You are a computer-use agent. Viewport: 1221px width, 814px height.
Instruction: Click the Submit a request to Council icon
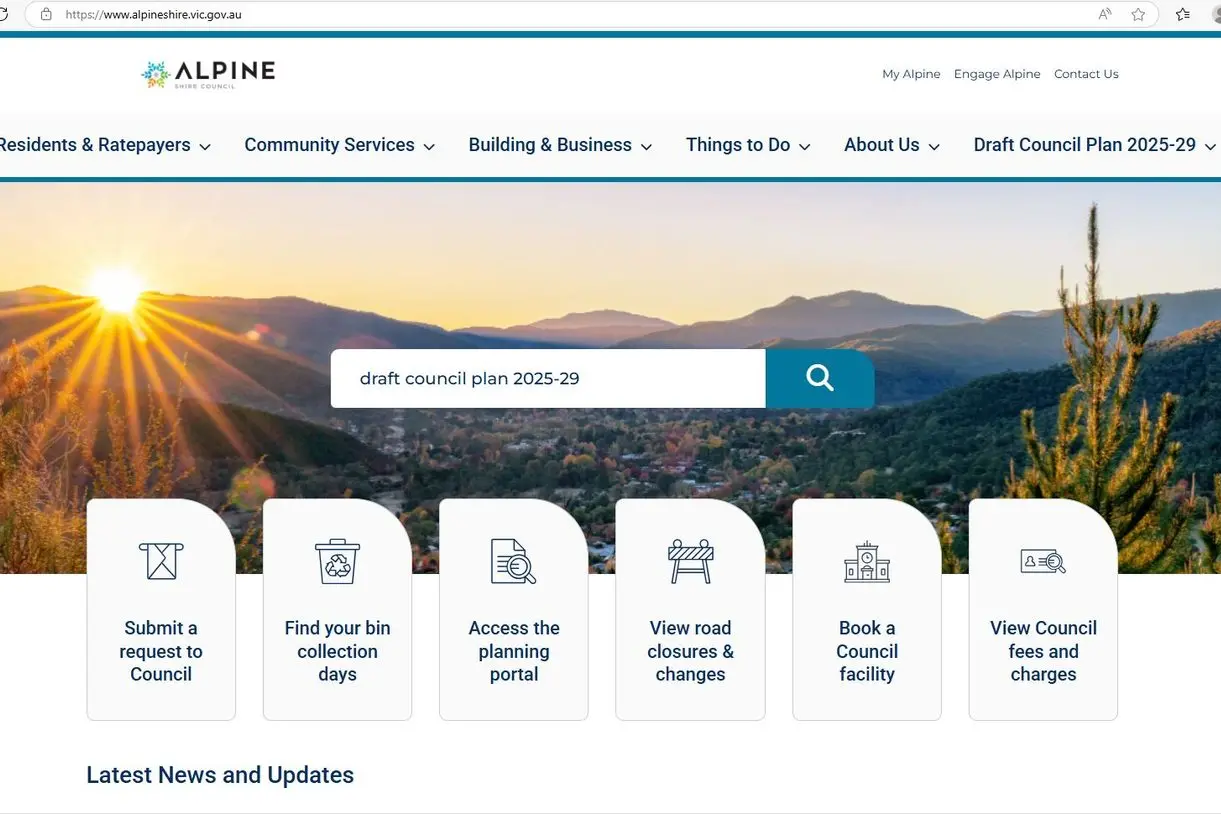[160, 561]
